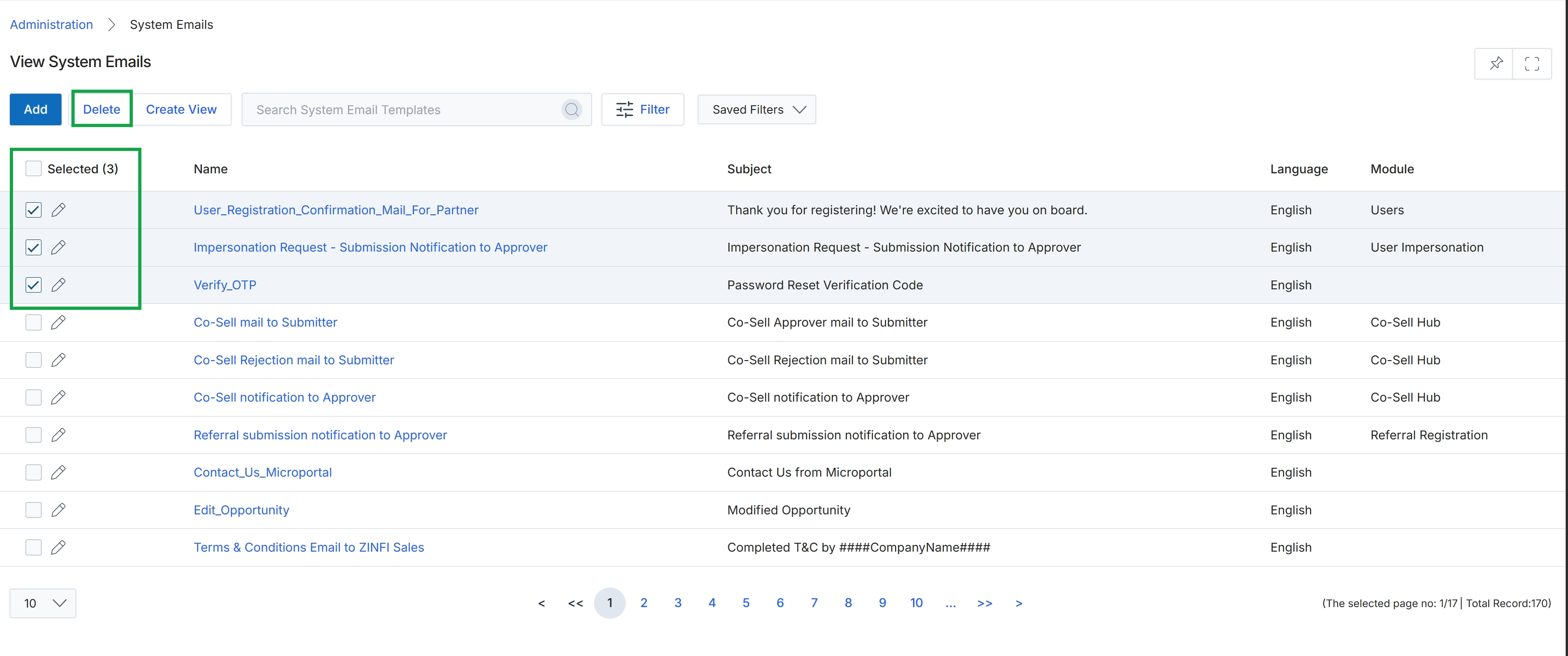Click edit pencil for Impersonation Request row
Image resolution: width=1568 pixels, height=656 pixels.
click(58, 247)
